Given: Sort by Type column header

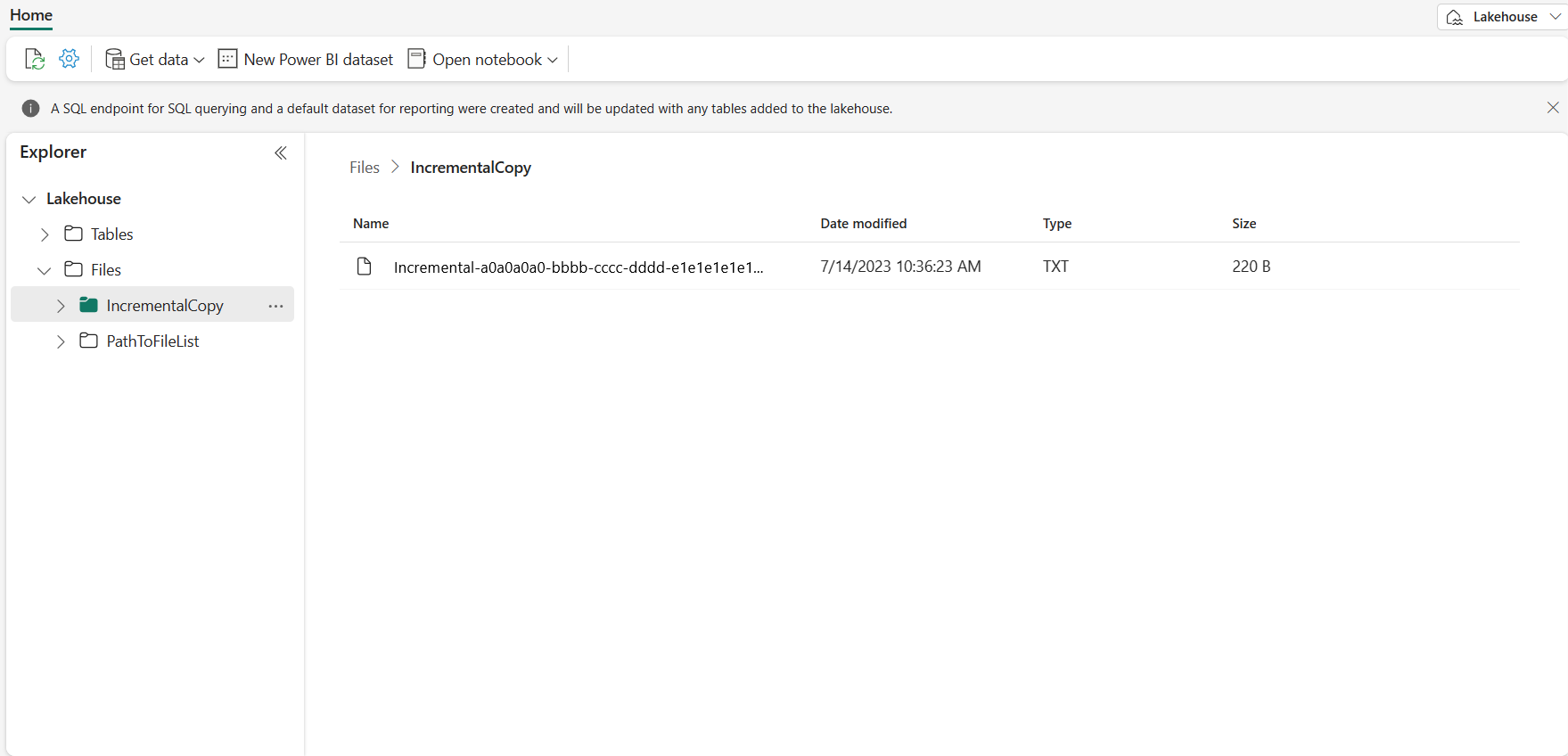Looking at the screenshot, I should pyautogui.click(x=1057, y=224).
